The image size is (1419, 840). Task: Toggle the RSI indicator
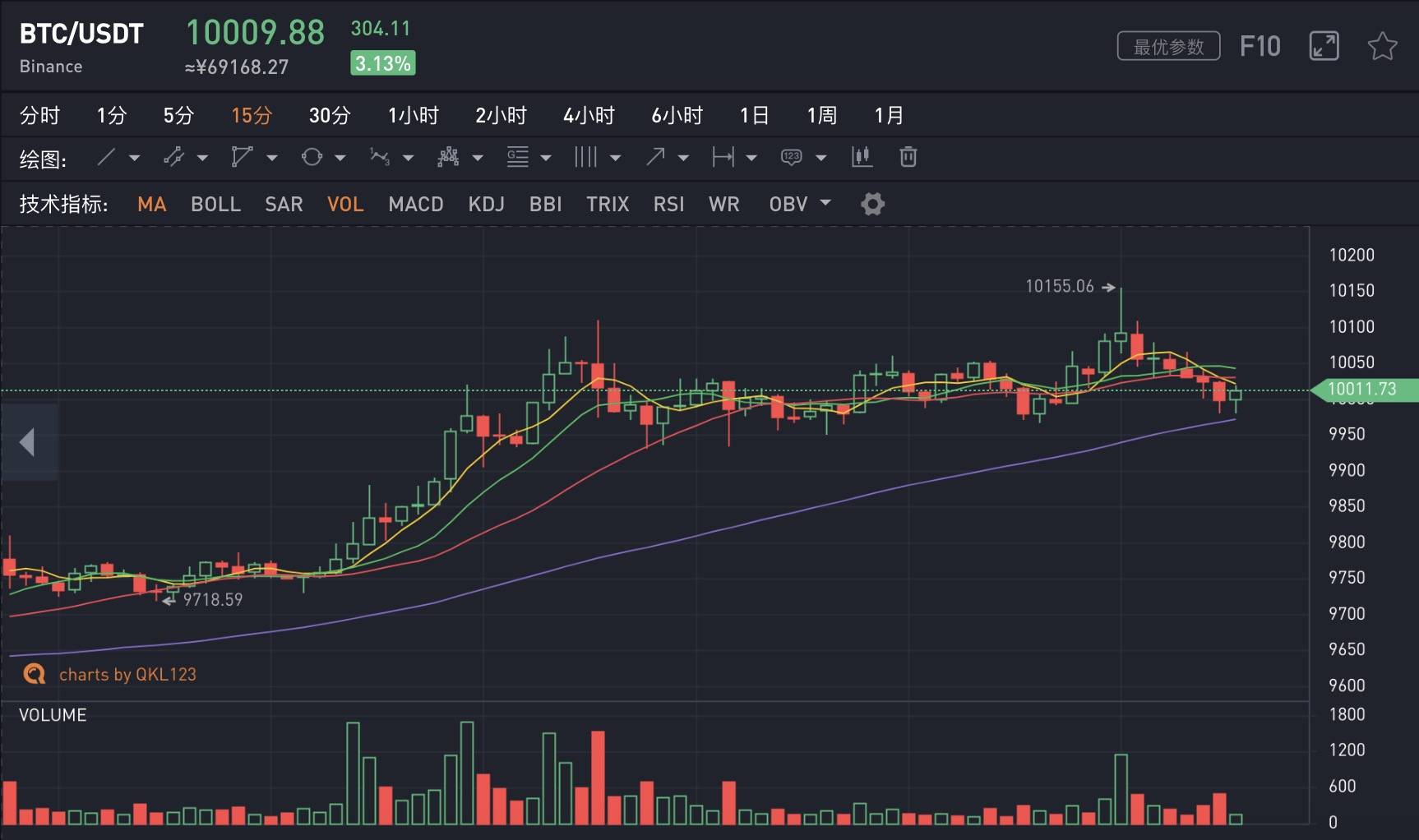(x=668, y=204)
